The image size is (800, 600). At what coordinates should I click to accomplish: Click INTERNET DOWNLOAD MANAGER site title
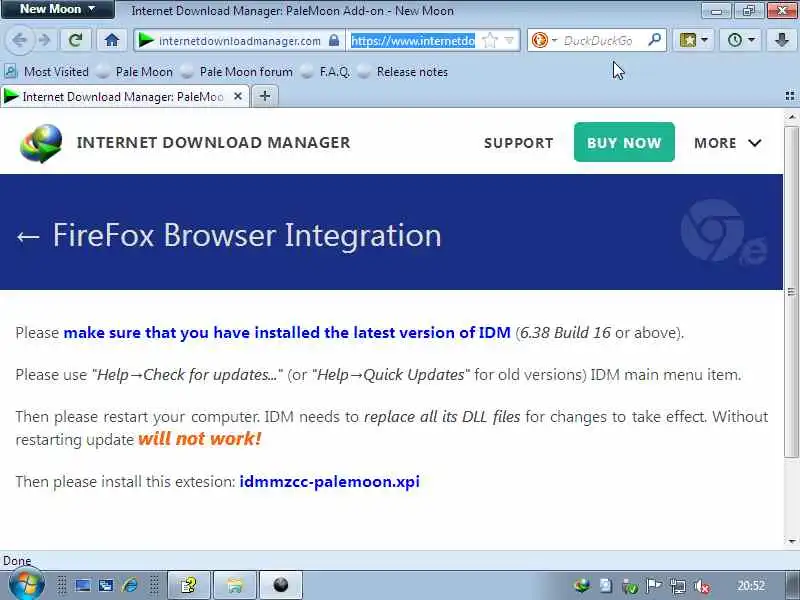(x=213, y=143)
